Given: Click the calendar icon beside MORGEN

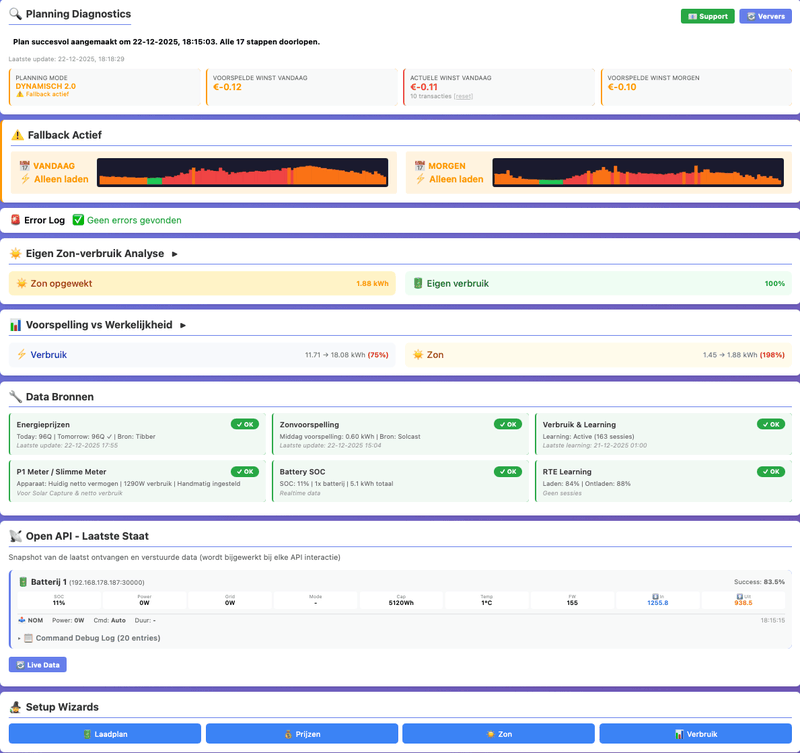Looking at the screenshot, I should click(x=420, y=166).
